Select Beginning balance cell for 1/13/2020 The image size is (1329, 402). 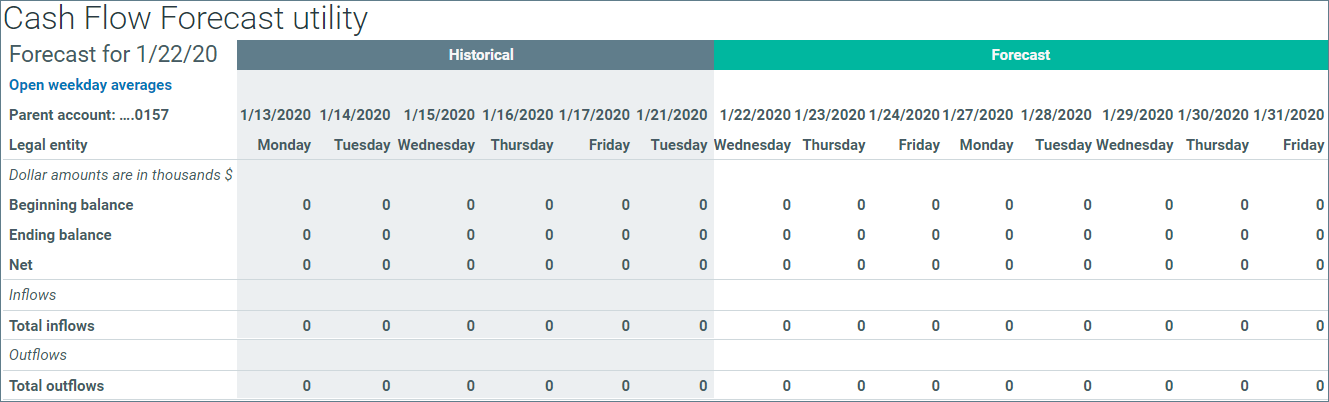coord(306,205)
